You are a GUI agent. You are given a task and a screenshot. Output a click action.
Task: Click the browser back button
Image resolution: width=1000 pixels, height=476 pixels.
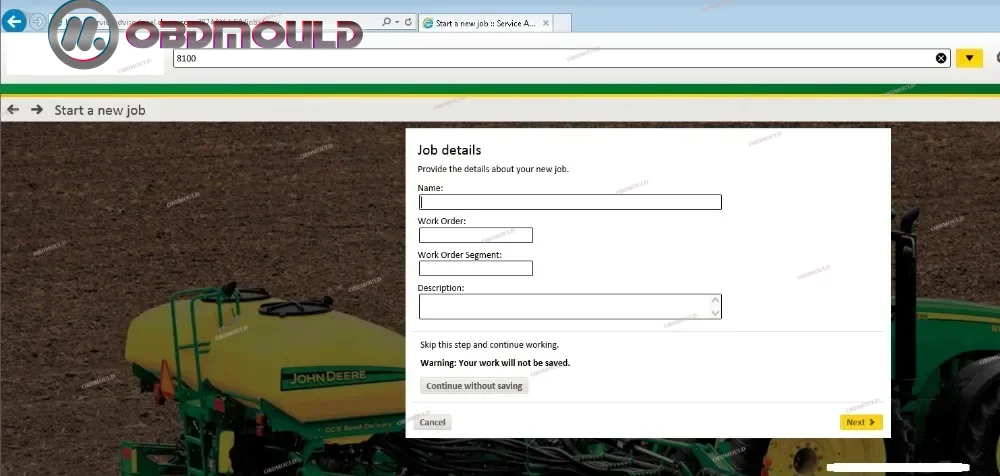[15, 21]
